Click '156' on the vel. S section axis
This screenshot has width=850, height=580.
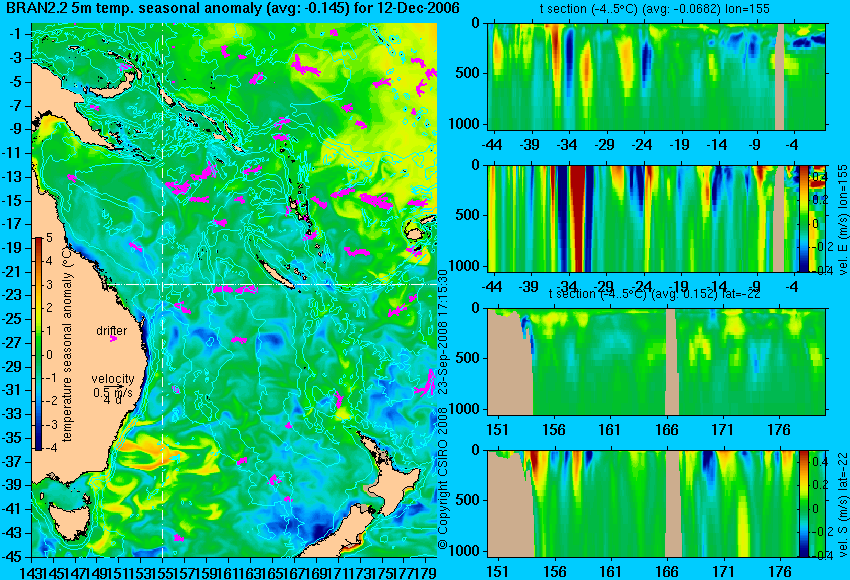click(x=554, y=572)
